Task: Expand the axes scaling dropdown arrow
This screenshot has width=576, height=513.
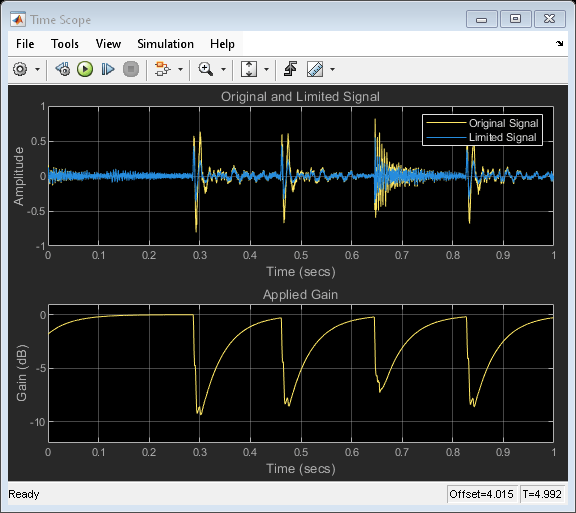Action: [x=267, y=69]
